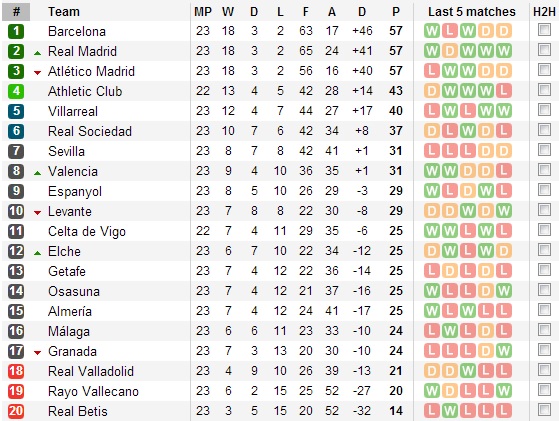Click Real Madrid's green up-arrow position indicator
Viewport: 559px width, 421px height.
click(37, 53)
